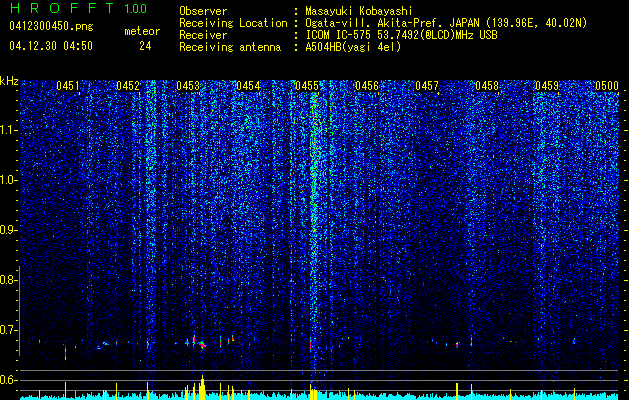Click the HROFFT 1.0.0 title text
Screen dimensions: 629x400
tap(78, 8)
